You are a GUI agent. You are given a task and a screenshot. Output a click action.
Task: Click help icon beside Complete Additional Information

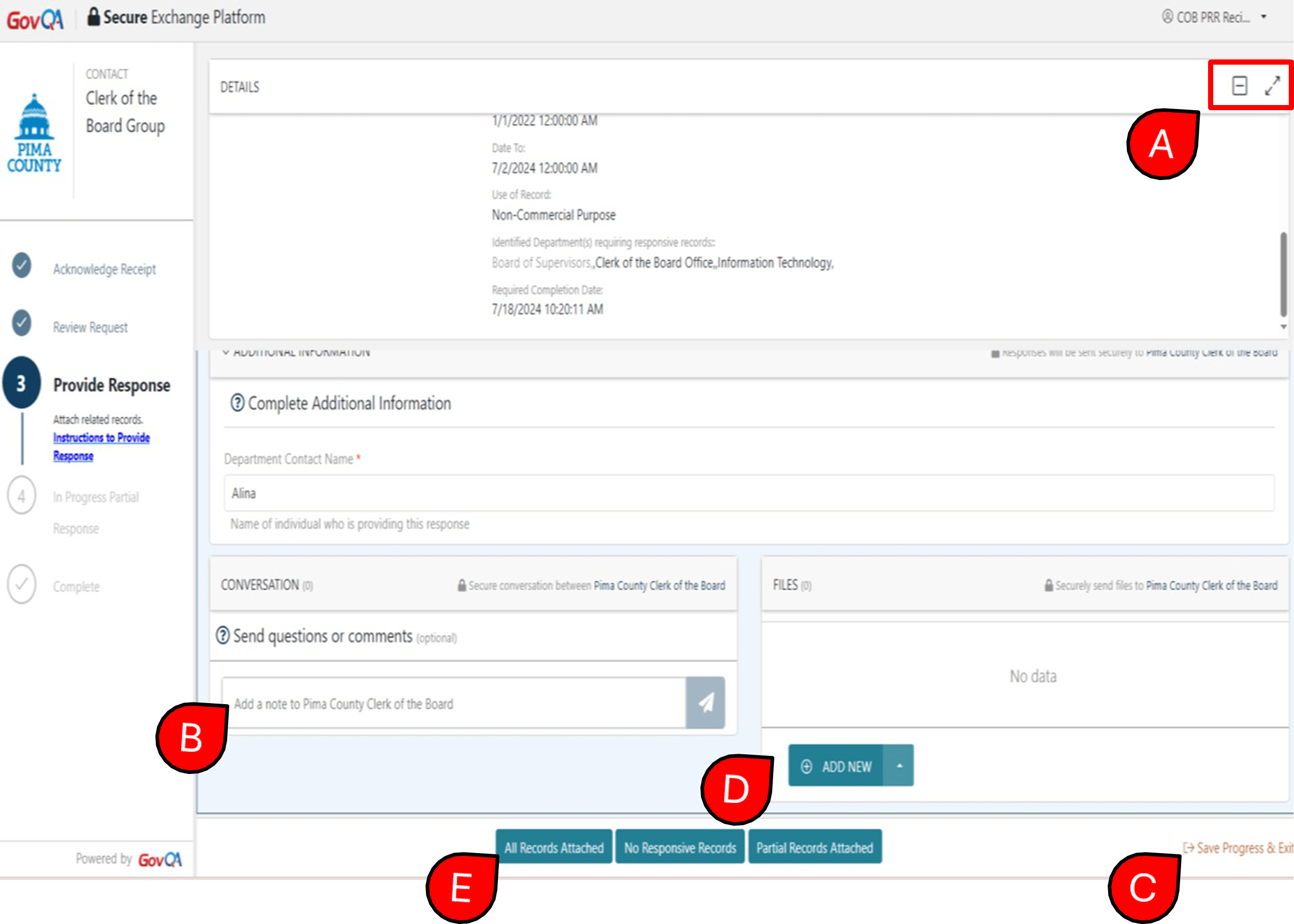point(237,403)
